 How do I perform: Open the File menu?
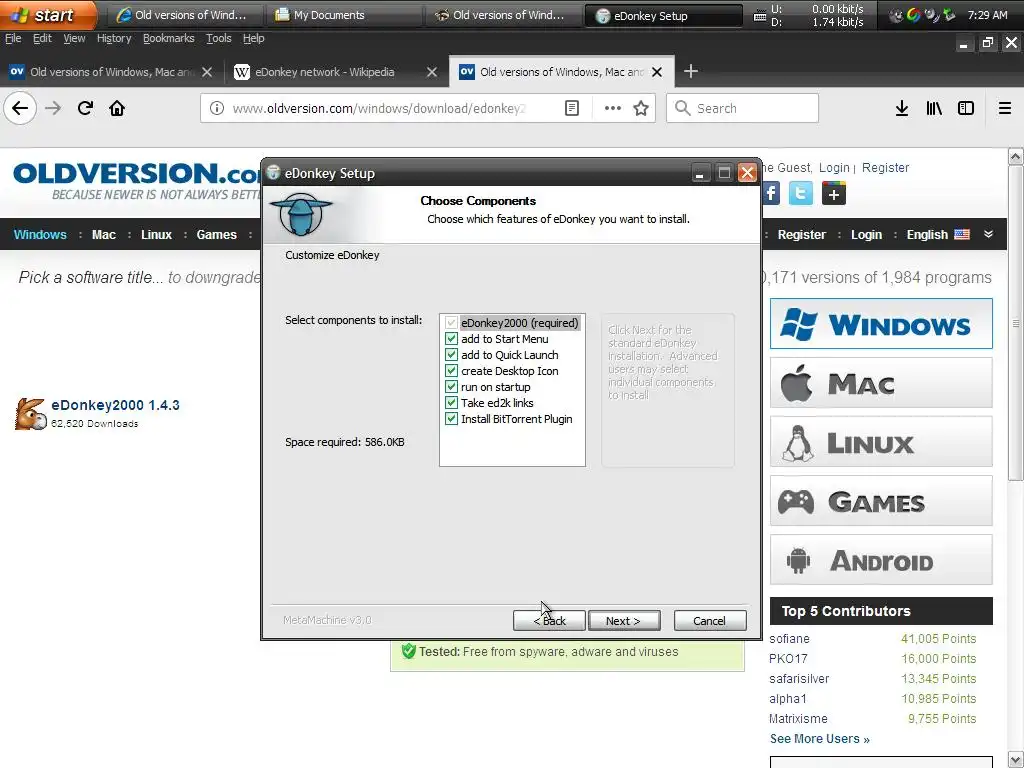pyautogui.click(x=13, y=39)
